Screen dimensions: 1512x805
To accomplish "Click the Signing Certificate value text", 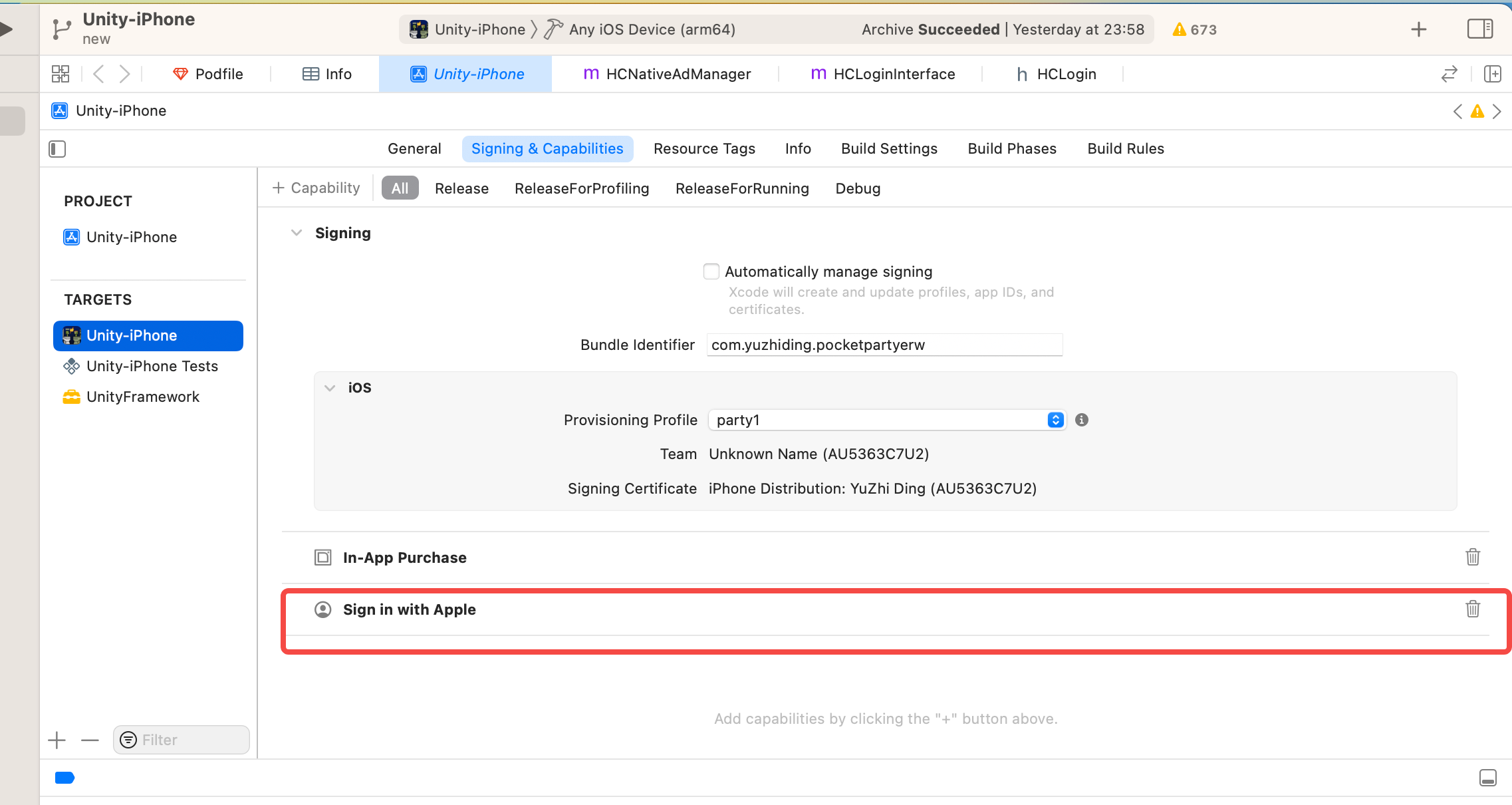I will pyautogui.click(x=872, y=489).
